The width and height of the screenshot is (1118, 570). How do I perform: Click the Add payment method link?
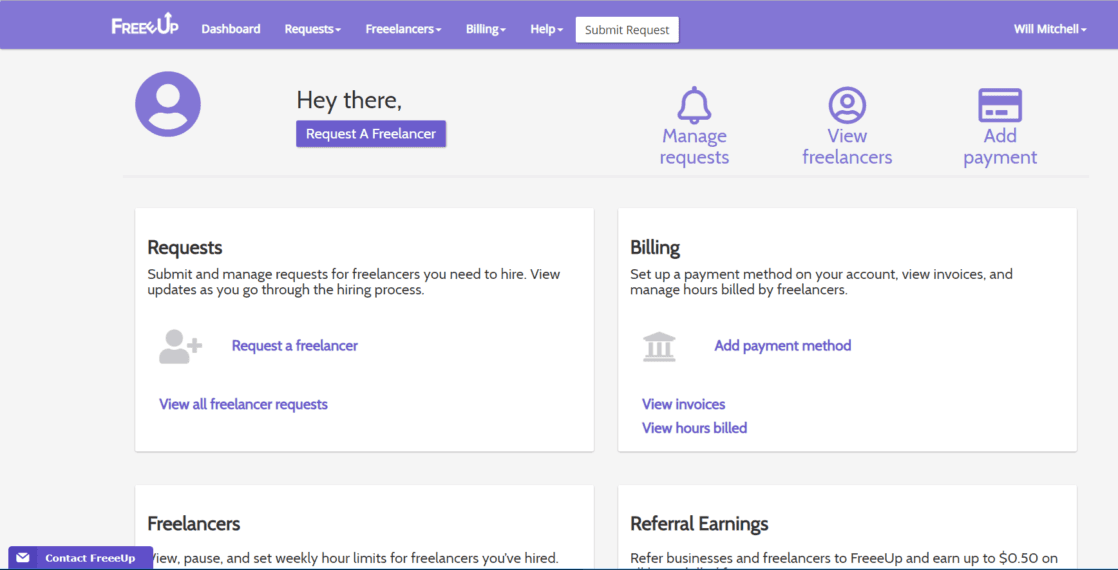[x=783, y=346]
